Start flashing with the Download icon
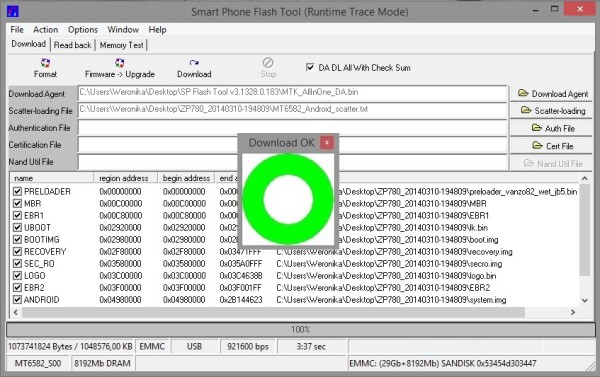 coord(194,63)
